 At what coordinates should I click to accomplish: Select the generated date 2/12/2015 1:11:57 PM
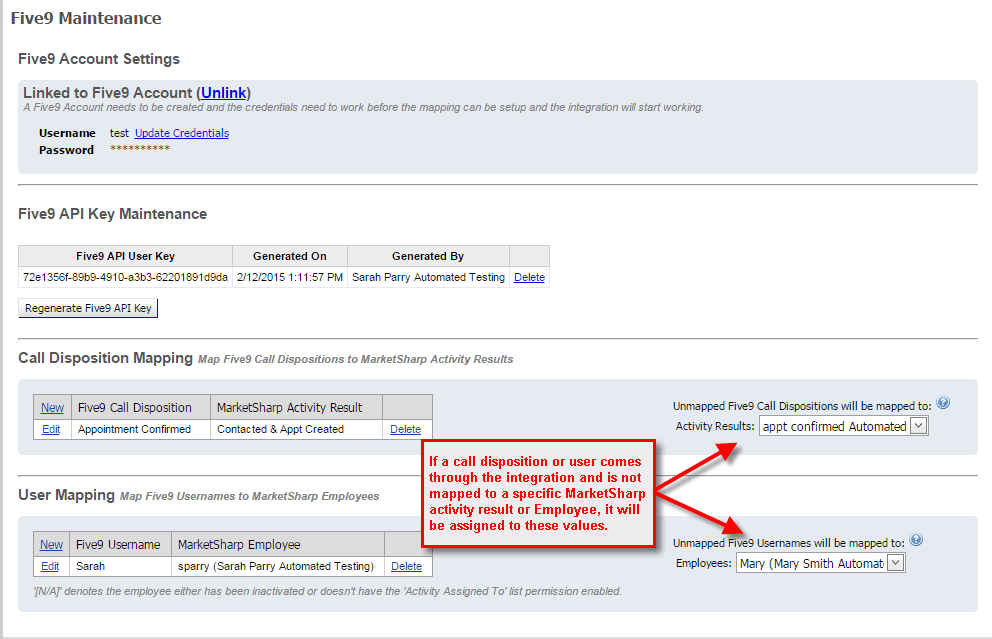(290, 277)
